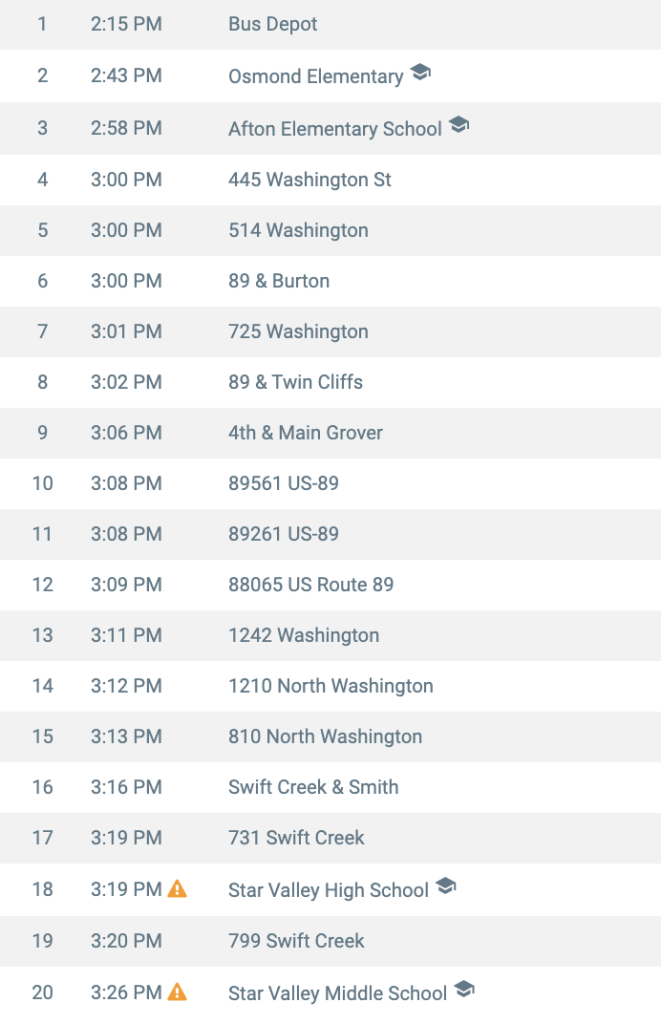
Task: Click the 2:43 PM arrival time
Action: coord(126,76)
